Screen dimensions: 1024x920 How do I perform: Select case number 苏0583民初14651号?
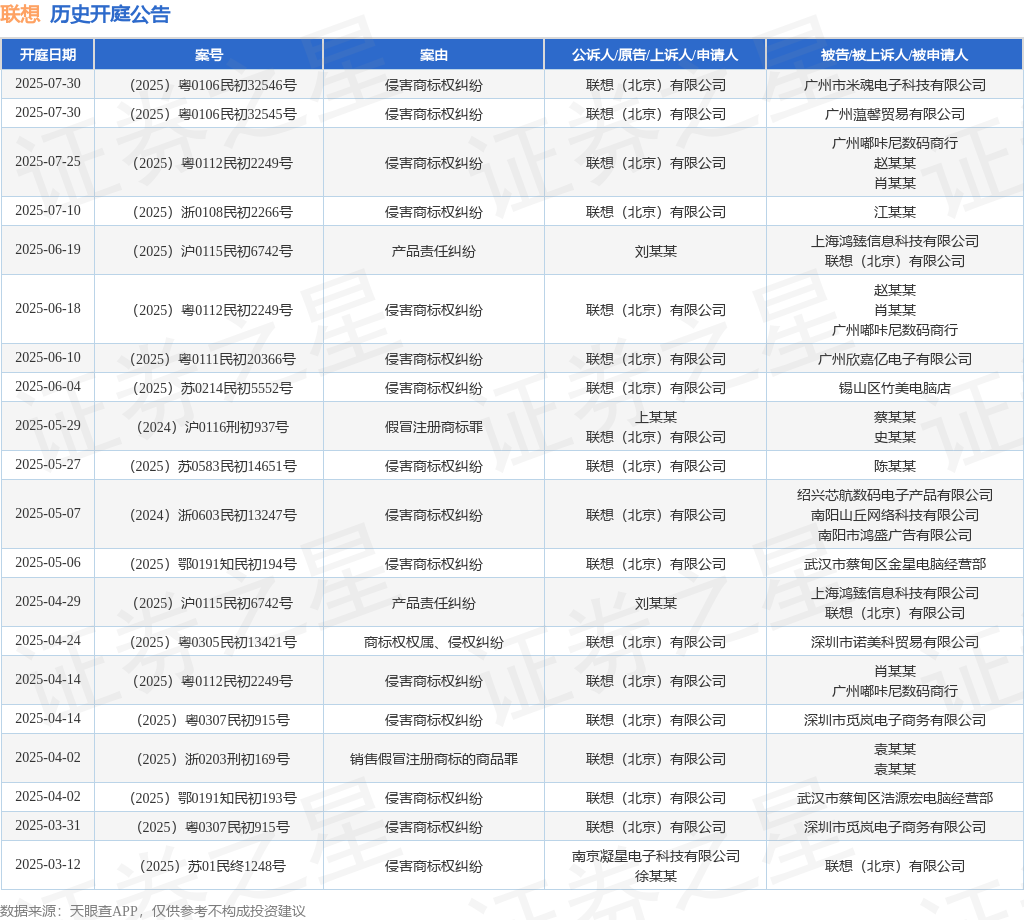point(213,466)
